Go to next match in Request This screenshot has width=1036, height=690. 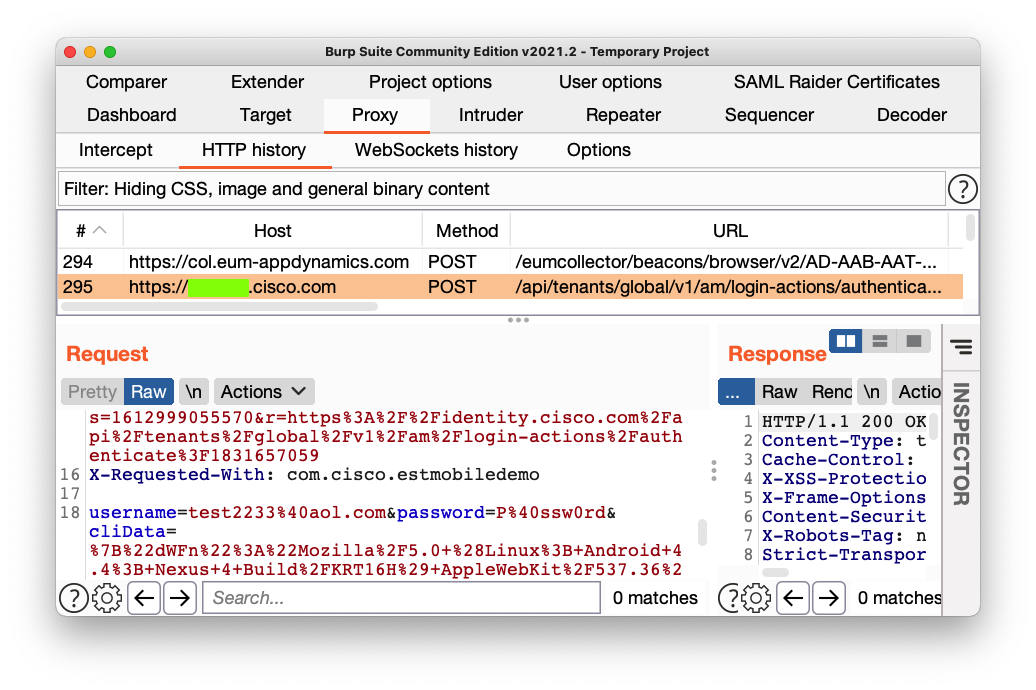tap(180, 598)
